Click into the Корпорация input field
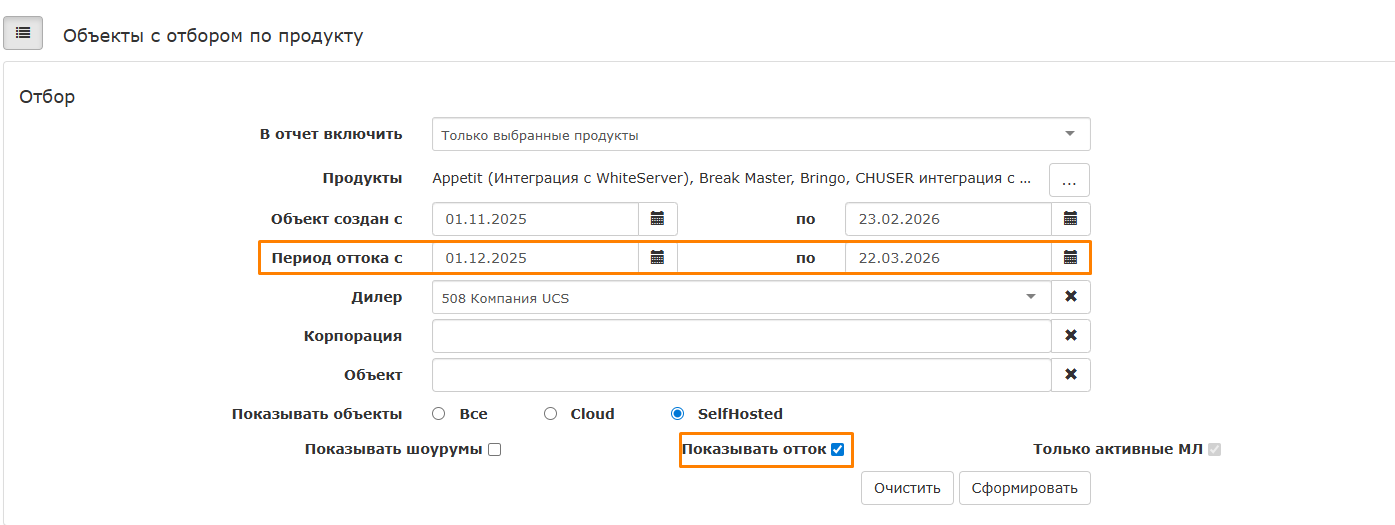 point(740,336)
